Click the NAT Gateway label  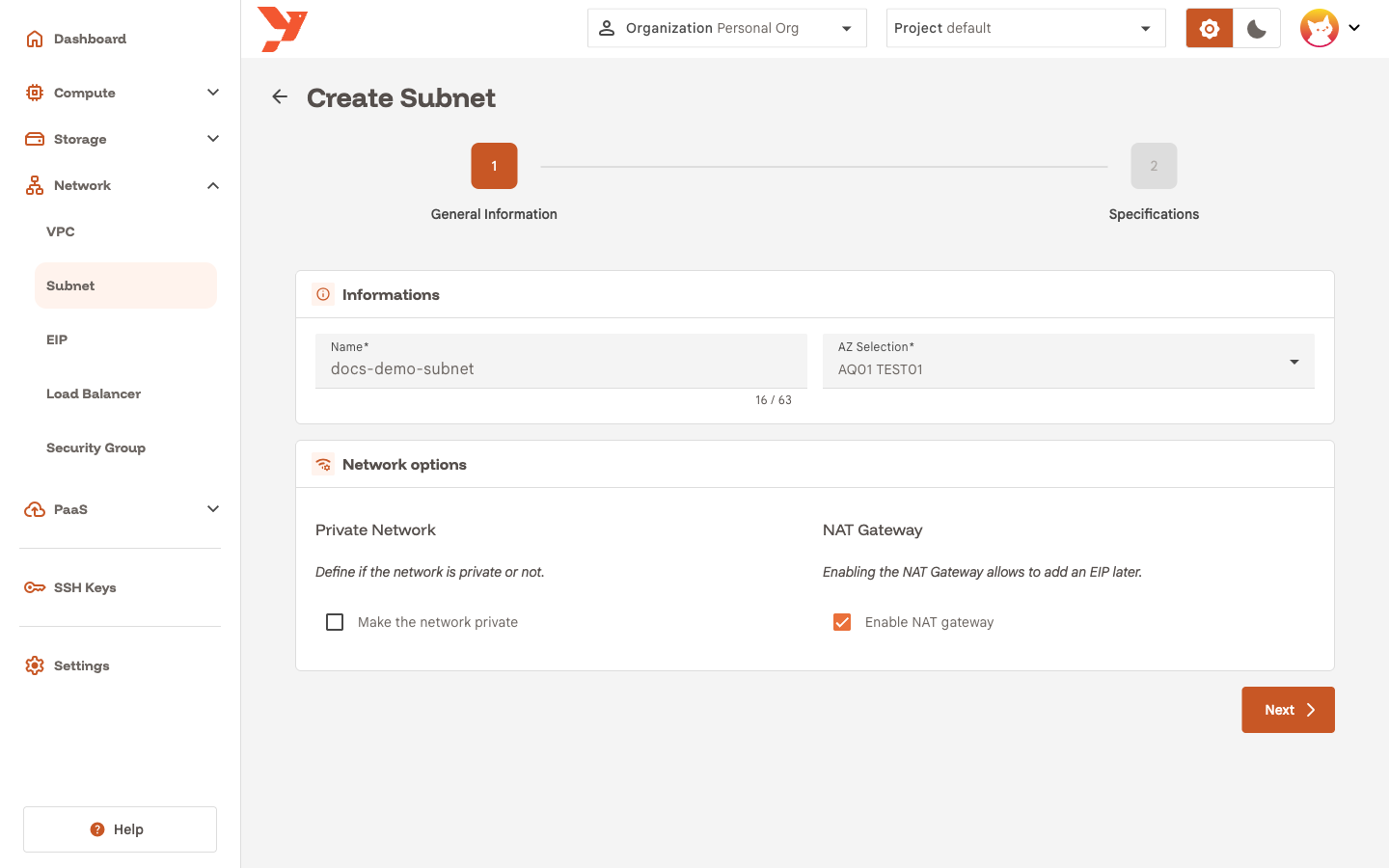[x=872, y=529]
